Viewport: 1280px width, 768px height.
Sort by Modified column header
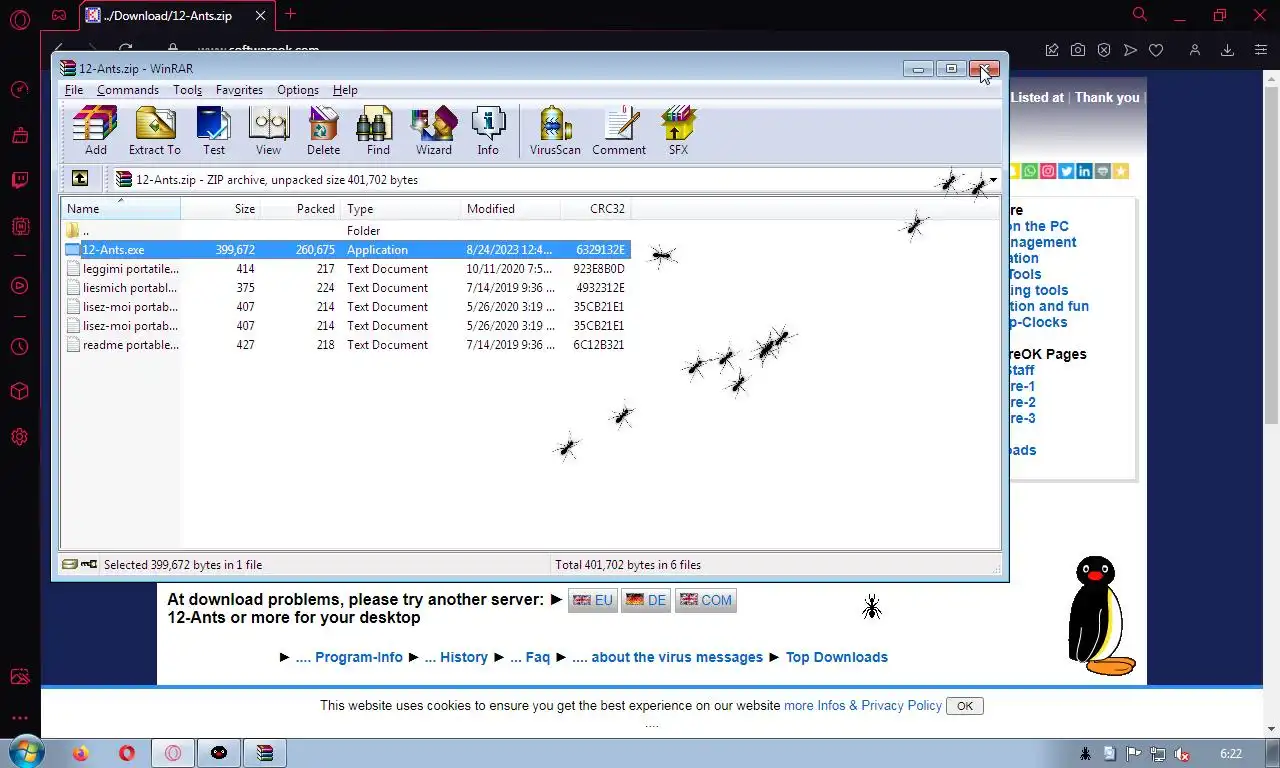coord(510,209)
